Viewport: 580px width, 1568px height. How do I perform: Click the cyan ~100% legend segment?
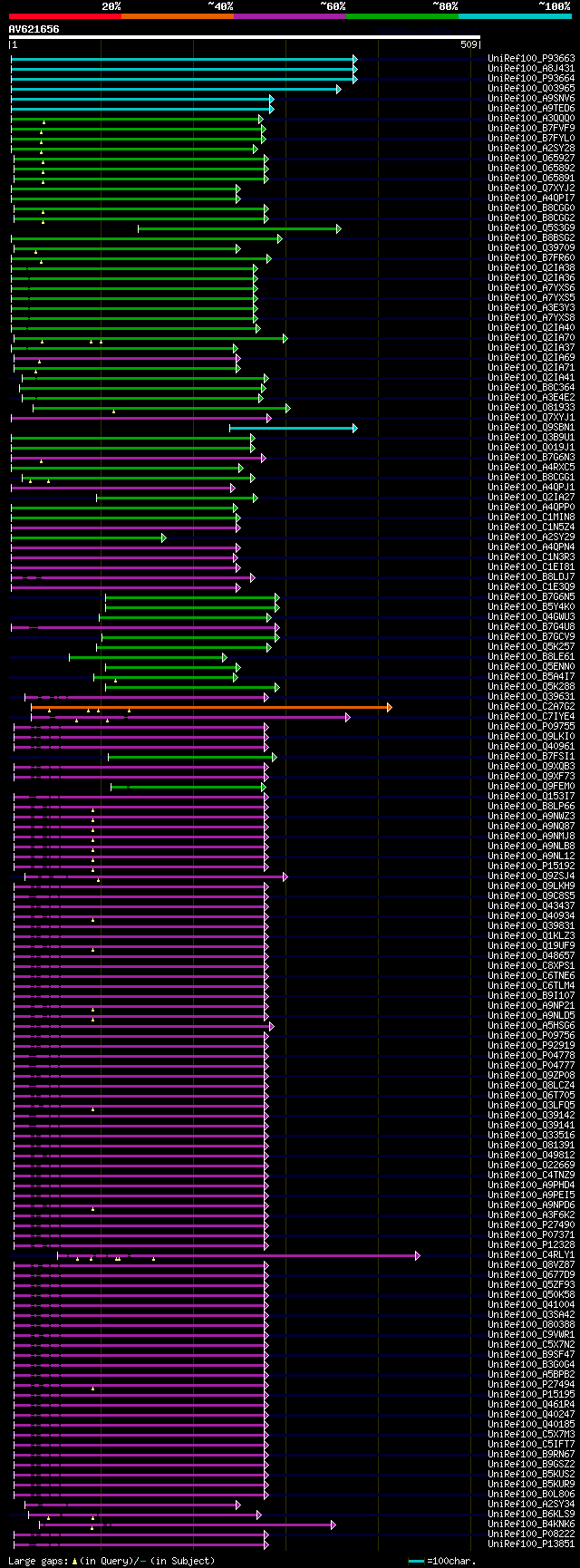(515, 15)
